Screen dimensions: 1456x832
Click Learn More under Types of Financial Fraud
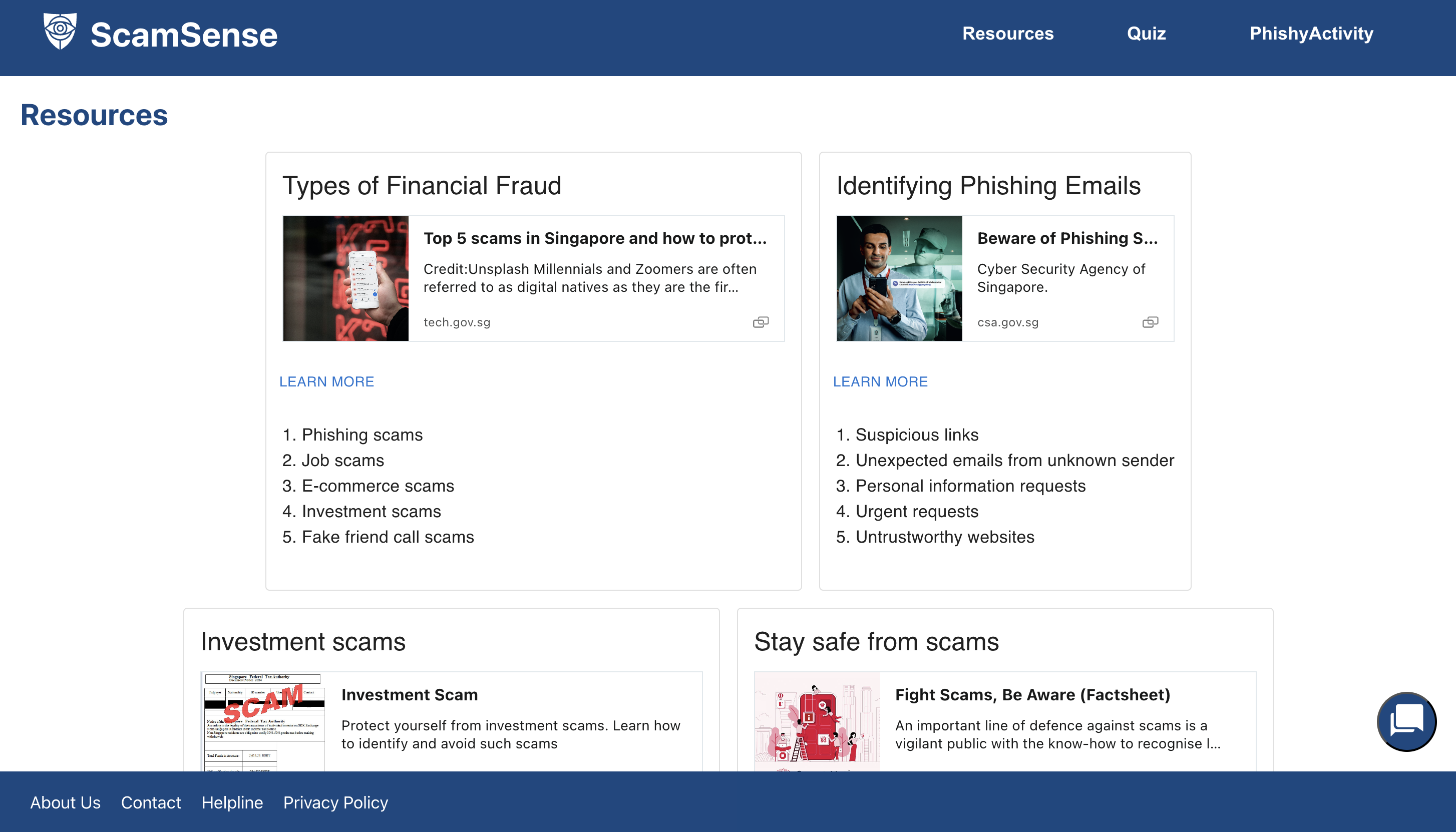pos(326,382)
